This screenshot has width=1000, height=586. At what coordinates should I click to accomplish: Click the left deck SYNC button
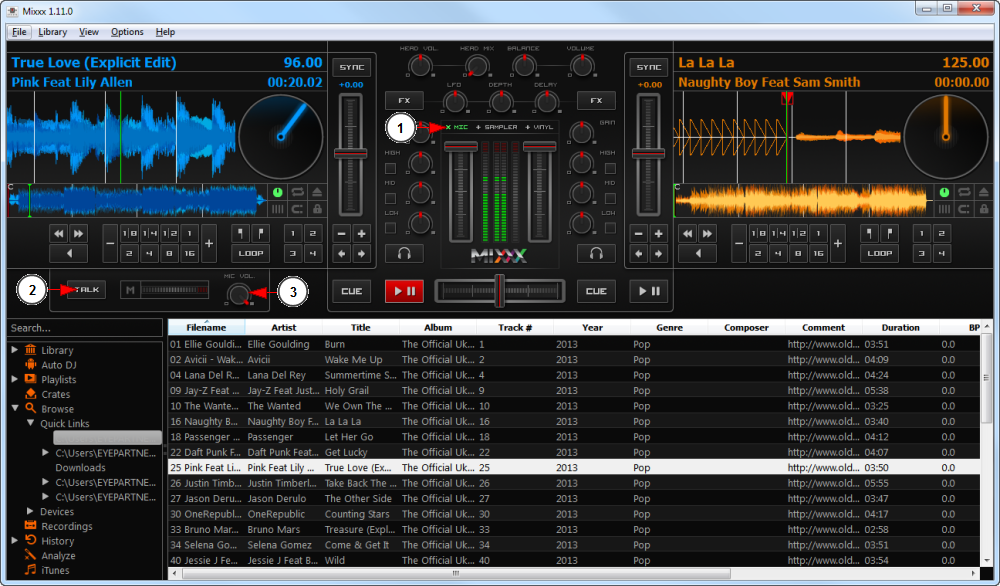tap(351, 67)
